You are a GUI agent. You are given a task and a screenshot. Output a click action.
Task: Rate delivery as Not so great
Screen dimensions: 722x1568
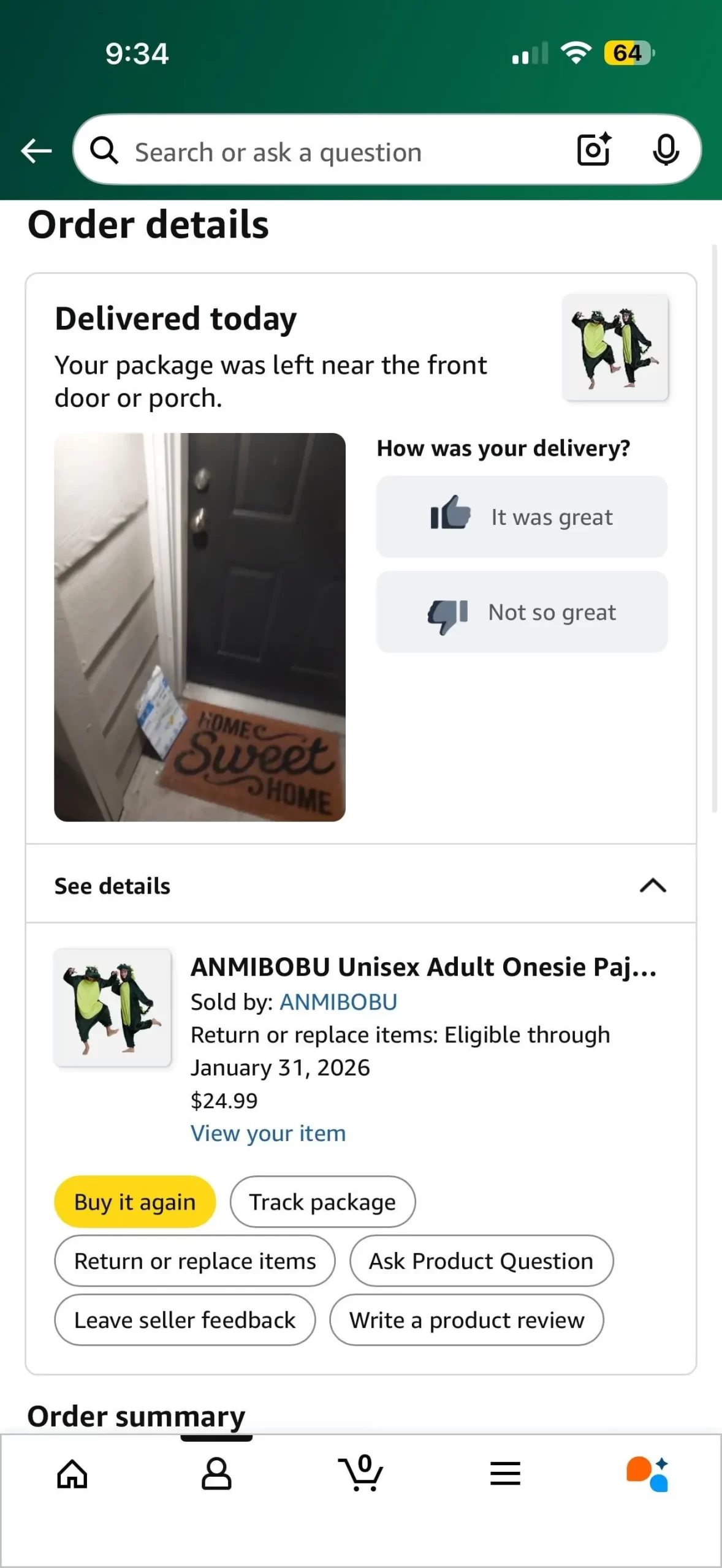pyautogui.click(x=522, y=612)
